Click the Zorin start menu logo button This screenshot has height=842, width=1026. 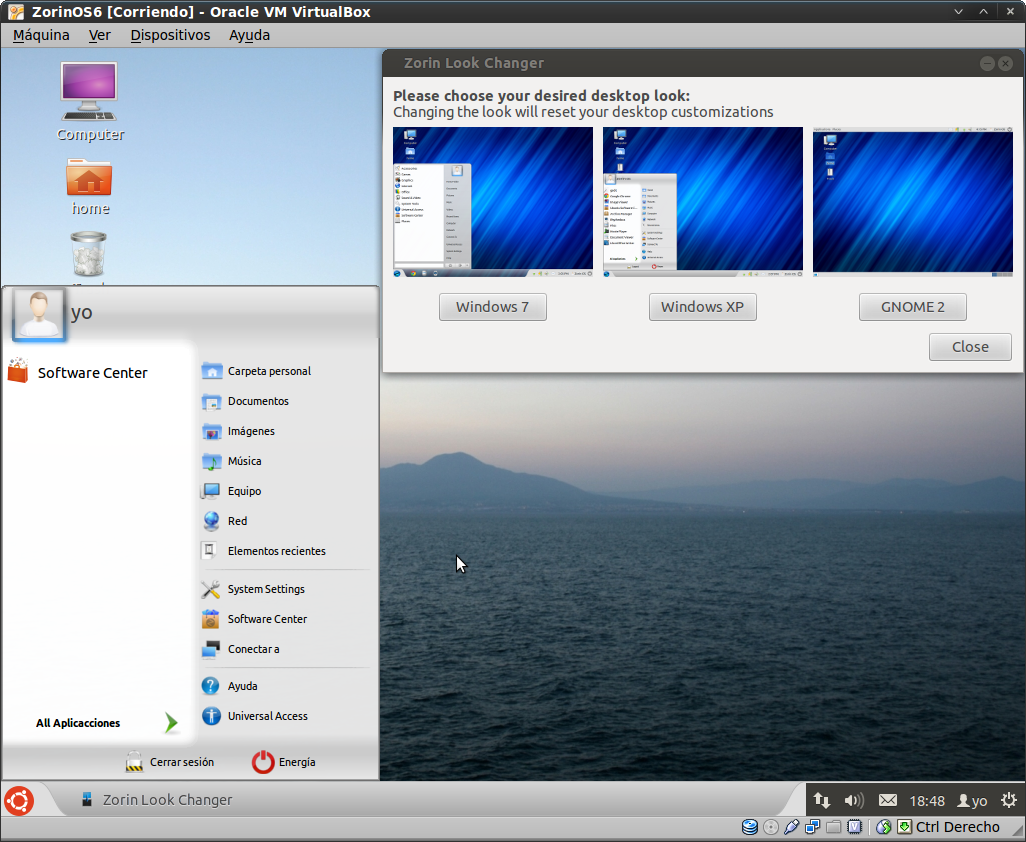click(19, 800)
